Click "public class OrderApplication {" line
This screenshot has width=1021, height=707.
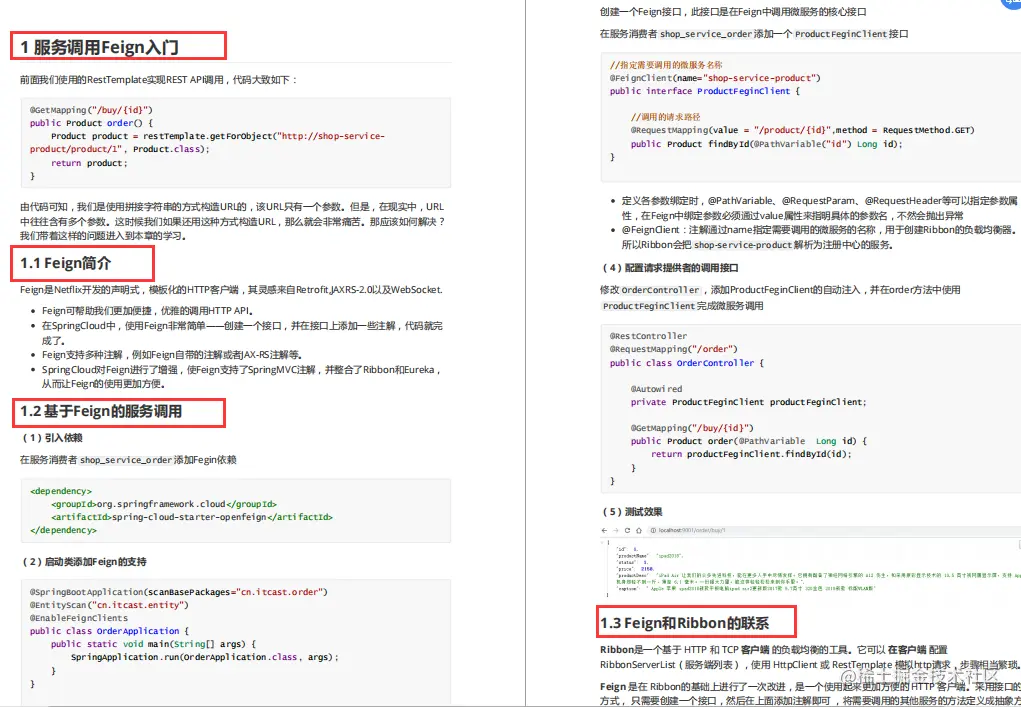pyautogui.click(x=109, y=631)
